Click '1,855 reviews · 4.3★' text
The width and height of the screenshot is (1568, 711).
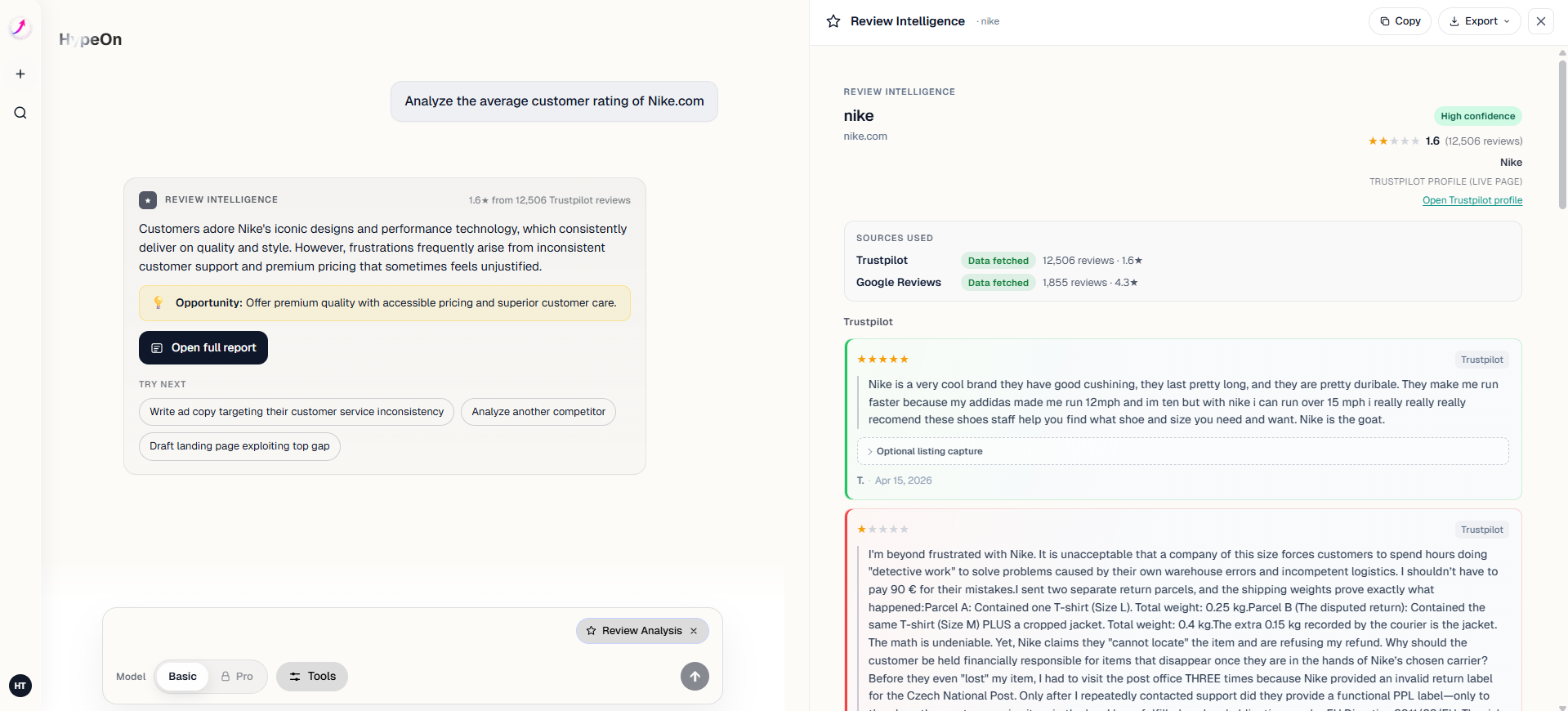click(x=1090, y=283)
